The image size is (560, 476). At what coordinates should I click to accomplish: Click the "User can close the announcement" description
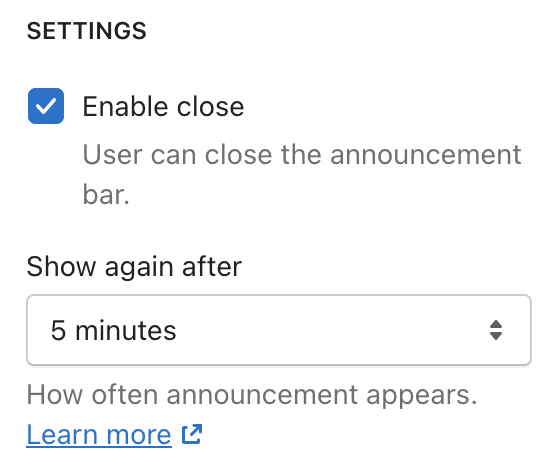coord(302,155)
